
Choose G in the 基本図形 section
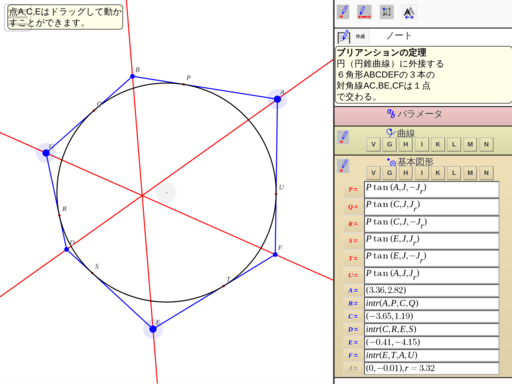(389, 173)
